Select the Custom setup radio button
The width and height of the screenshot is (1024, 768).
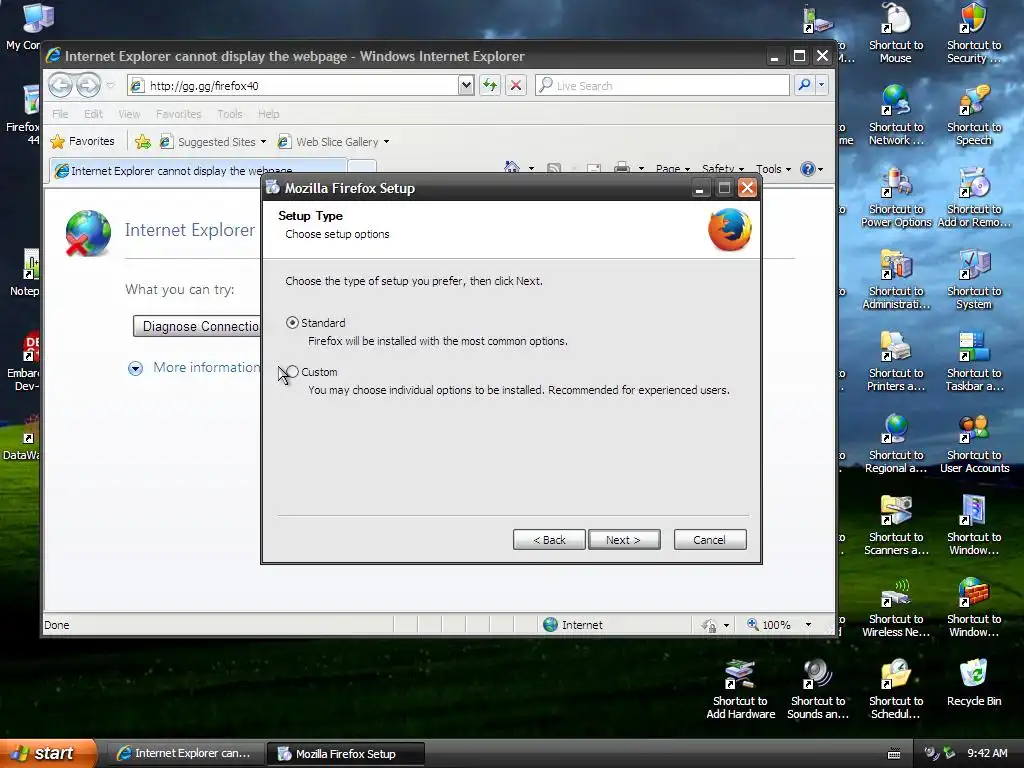click(292, 372)
